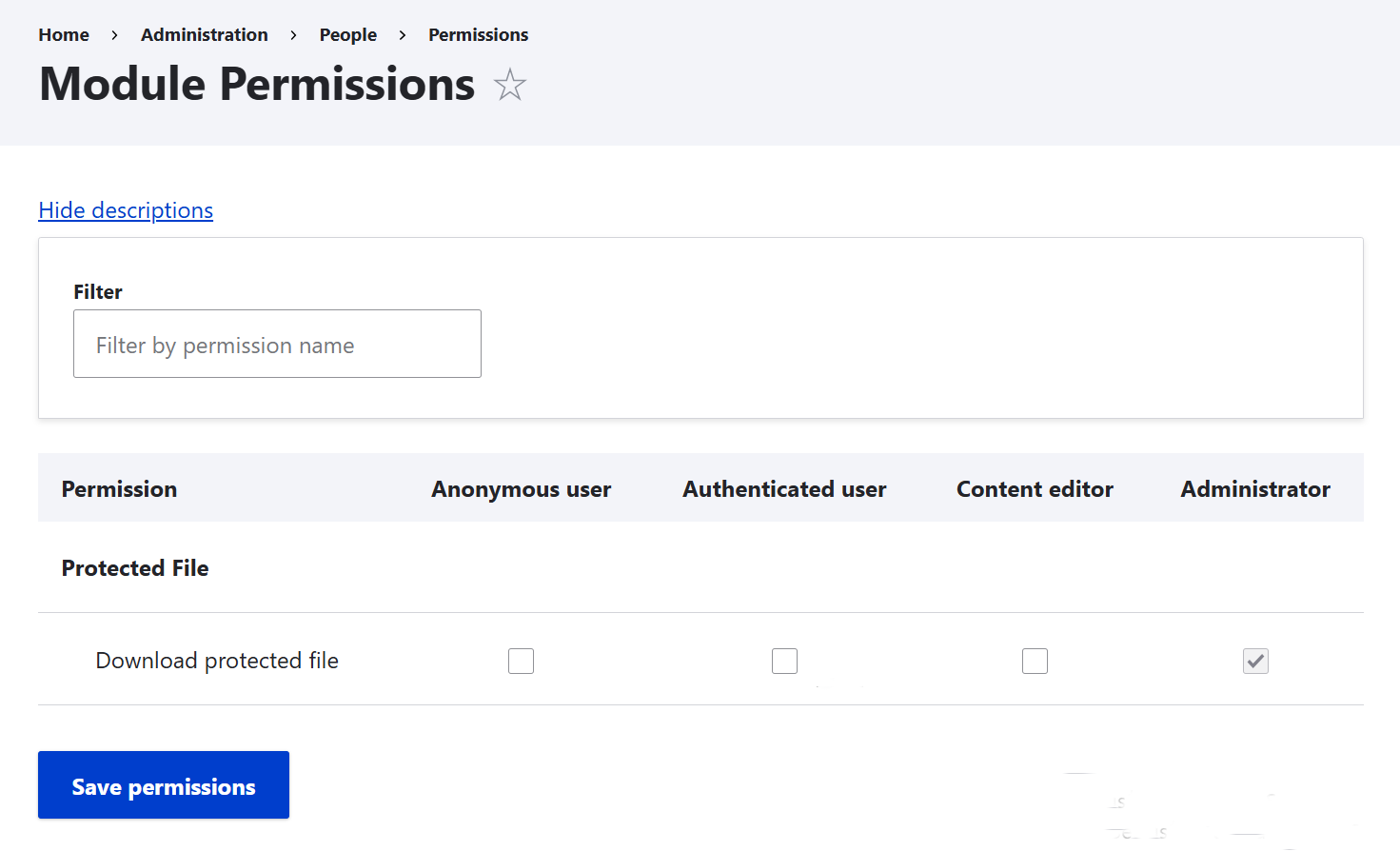Image resolution: width=1400 pixels, height=851 pixels.
Task: Click the Module Permissions page title
Action: point(256,85)
